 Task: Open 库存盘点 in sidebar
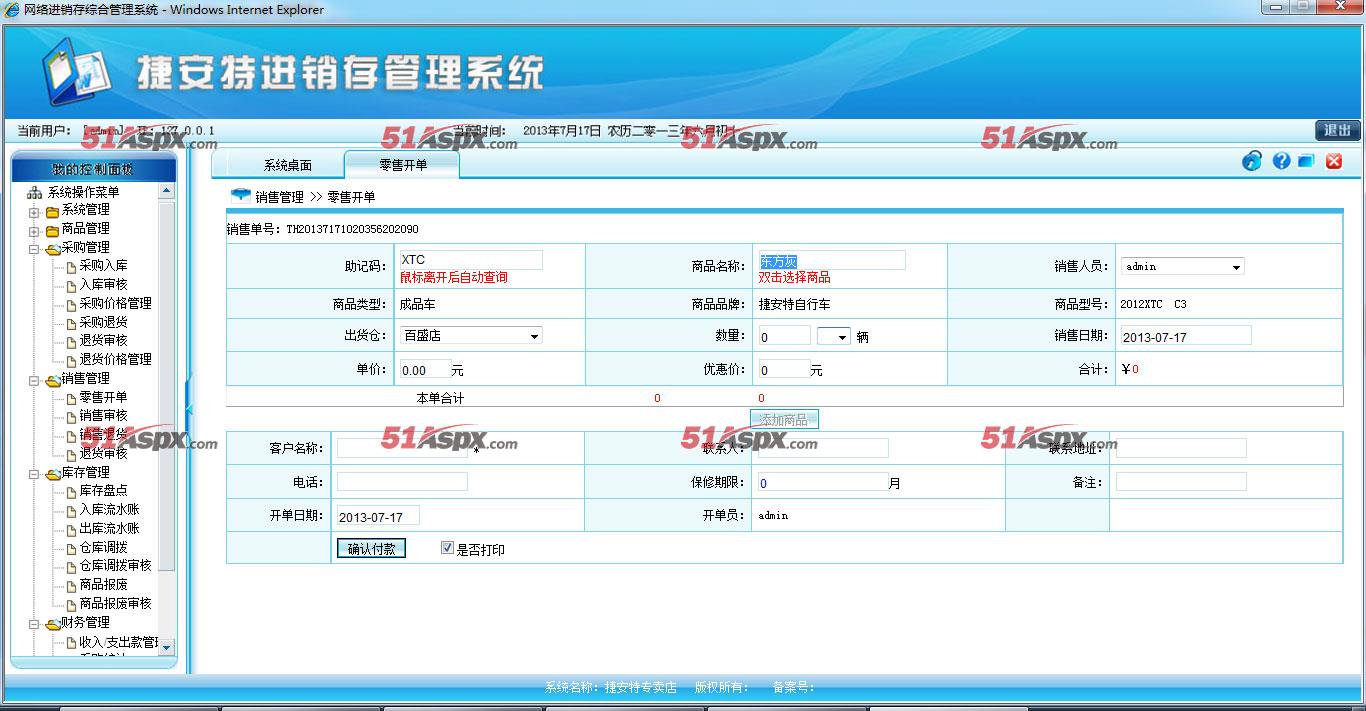(103, 491)
